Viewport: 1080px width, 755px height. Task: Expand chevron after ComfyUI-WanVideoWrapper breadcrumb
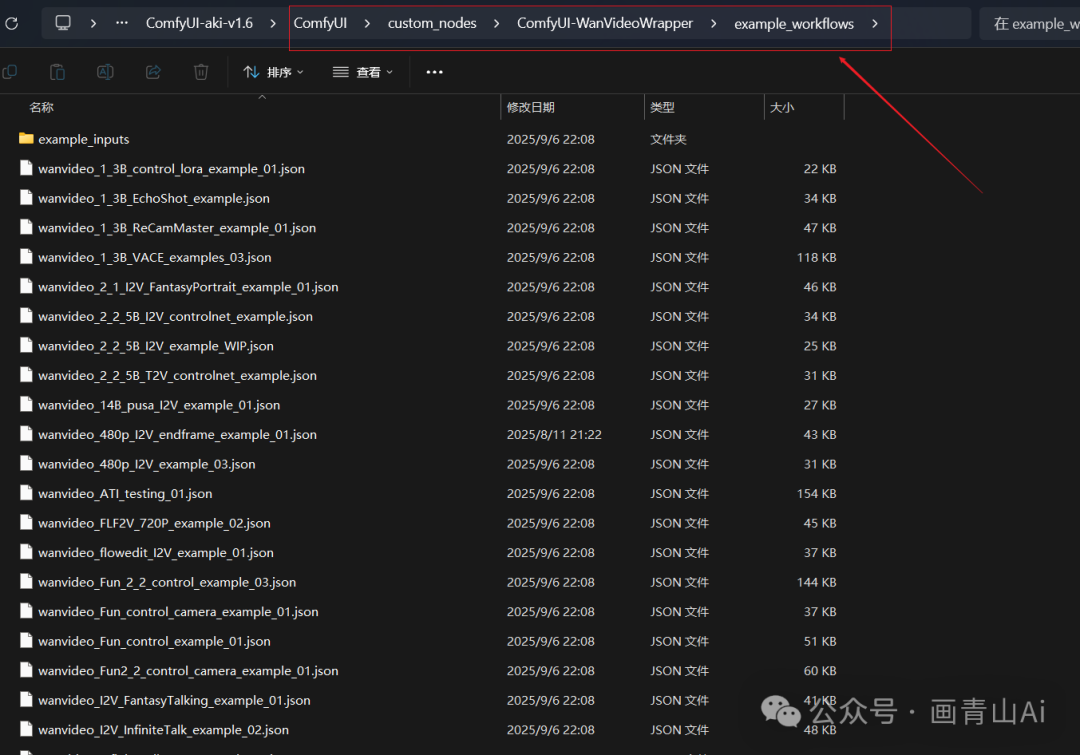(714, 23)
